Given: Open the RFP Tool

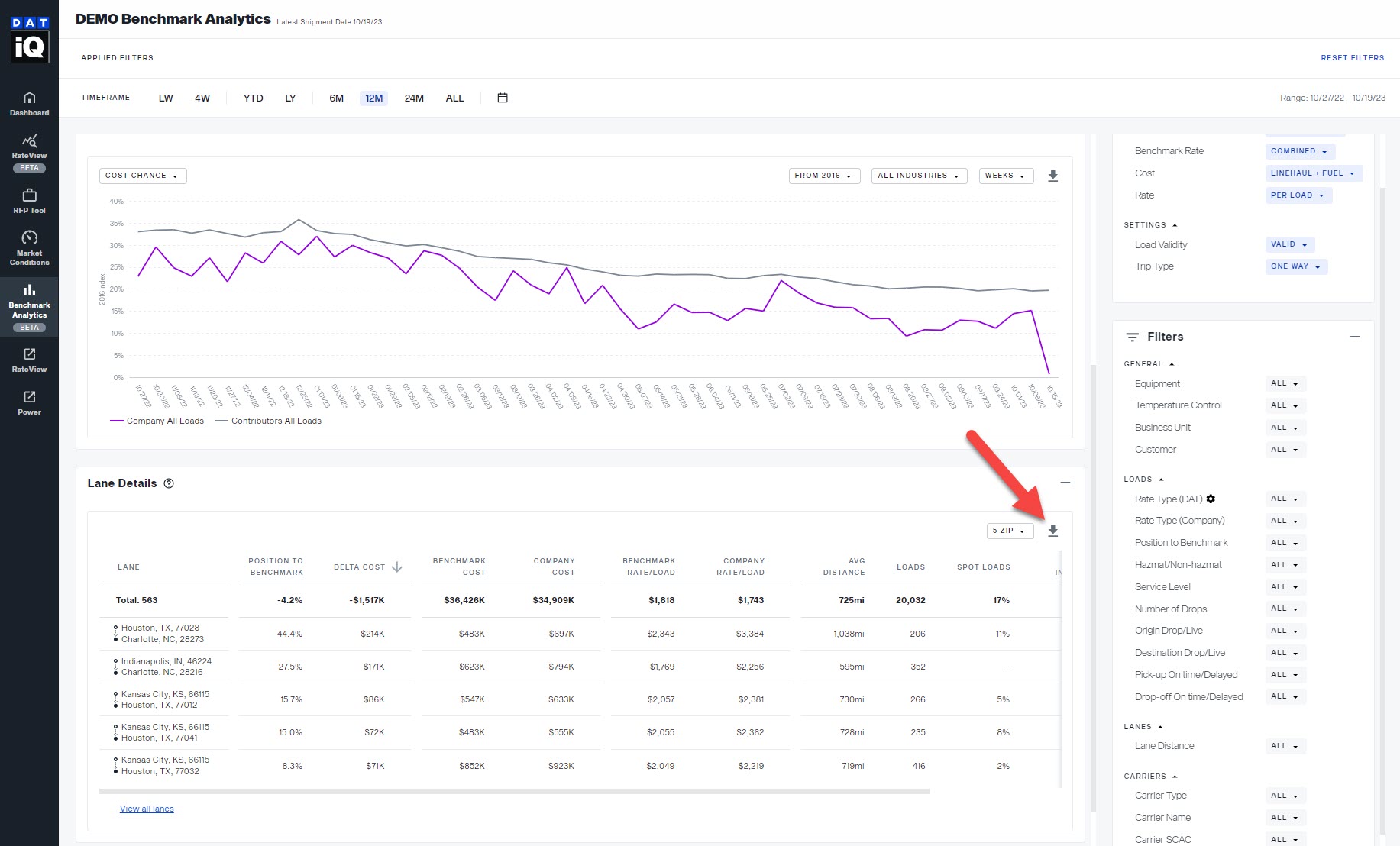Looking at the screenshot, I should point(29,200).
